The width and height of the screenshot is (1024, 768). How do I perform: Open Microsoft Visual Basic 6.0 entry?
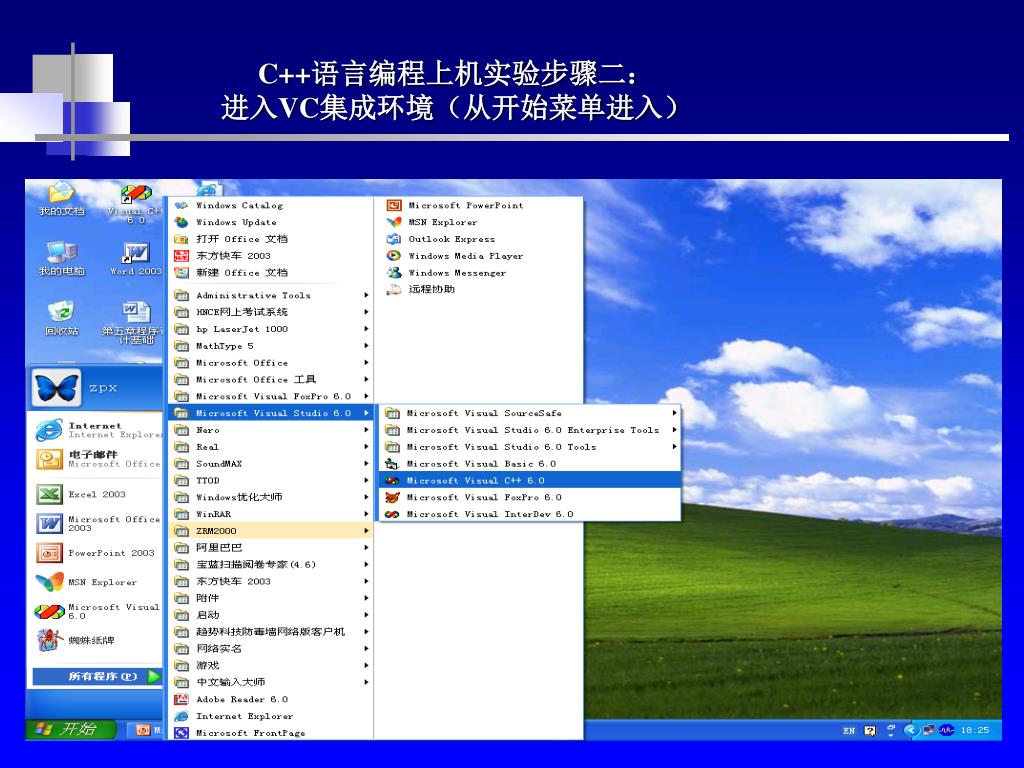coord(530,464)
